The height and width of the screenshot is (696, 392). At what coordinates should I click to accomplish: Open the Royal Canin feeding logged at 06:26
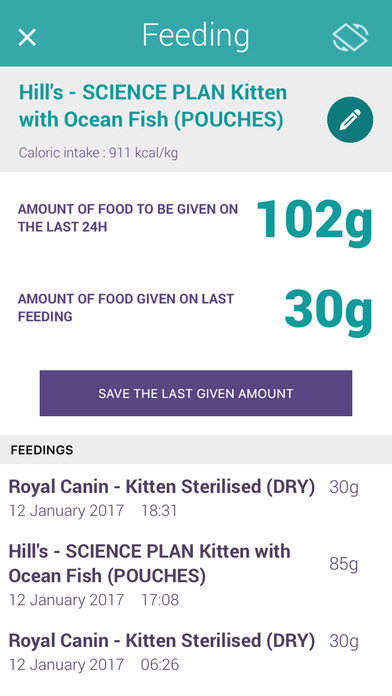196,652
